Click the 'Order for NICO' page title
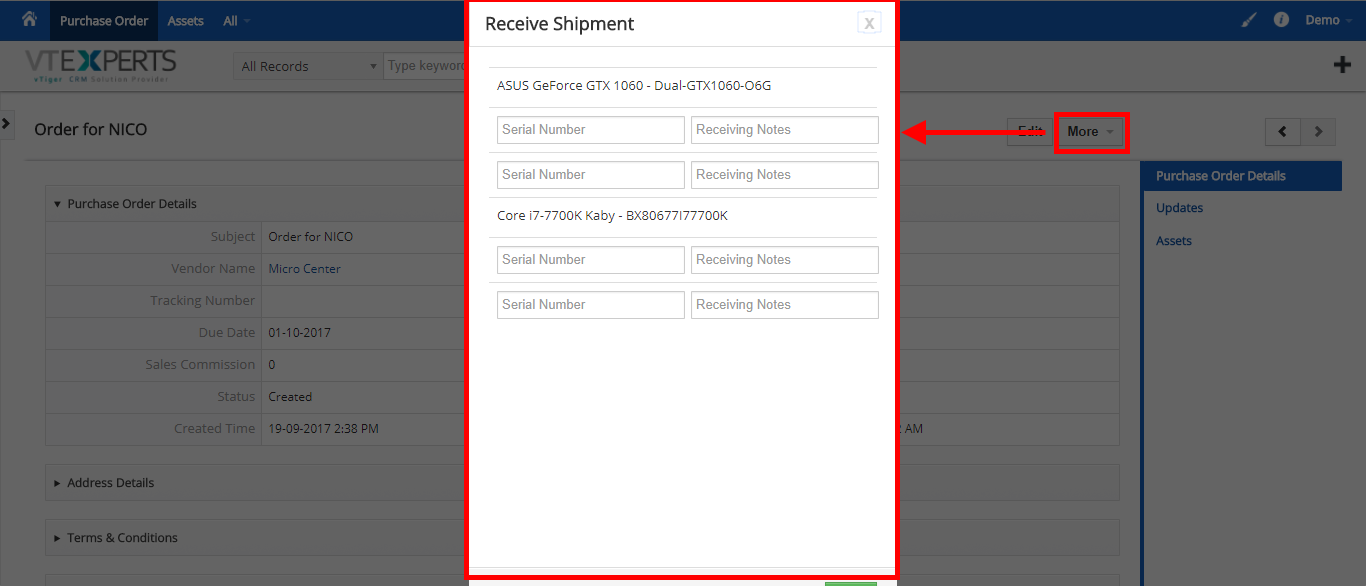1366x586 pixels. tap(91, 130)
